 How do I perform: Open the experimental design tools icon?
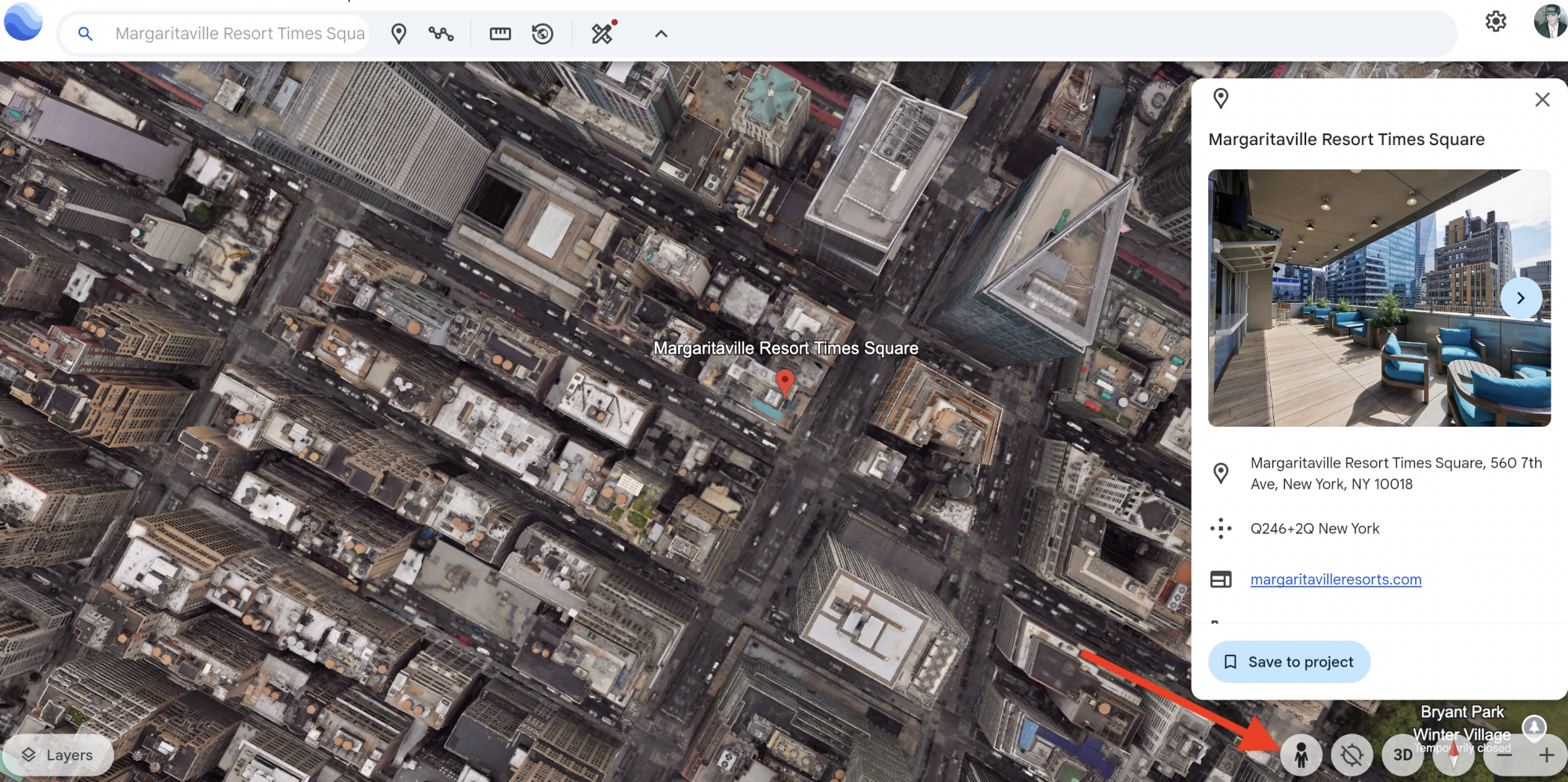tap(602, 34)
